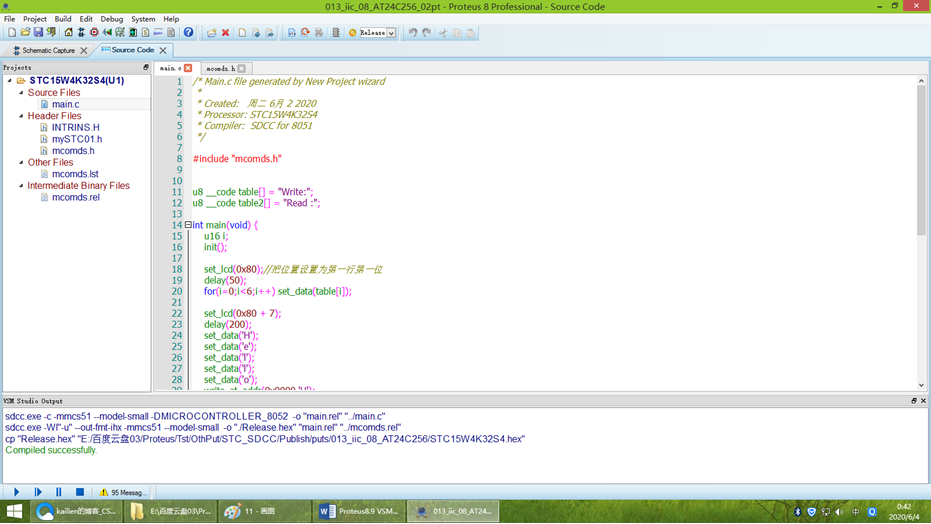This screenshot has height=524, width=931.
Task: Open the File Explorer taskbar window
Action: [171, 511]
